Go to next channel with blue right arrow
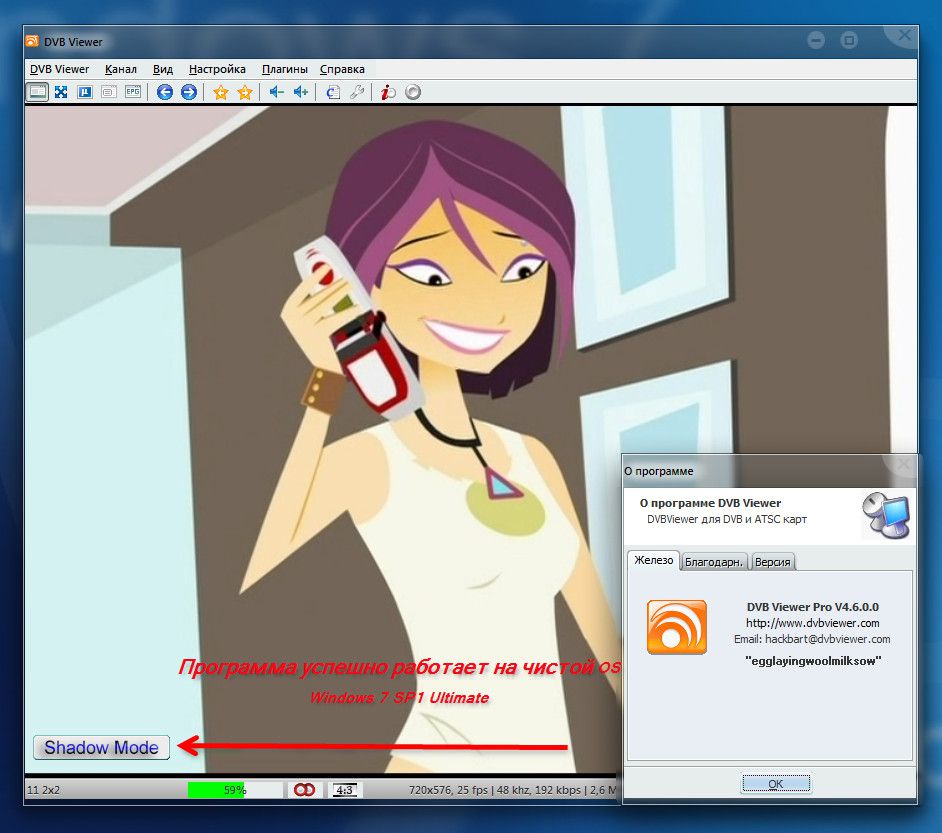This screenshot has width=942, height=833. (189, 92)
